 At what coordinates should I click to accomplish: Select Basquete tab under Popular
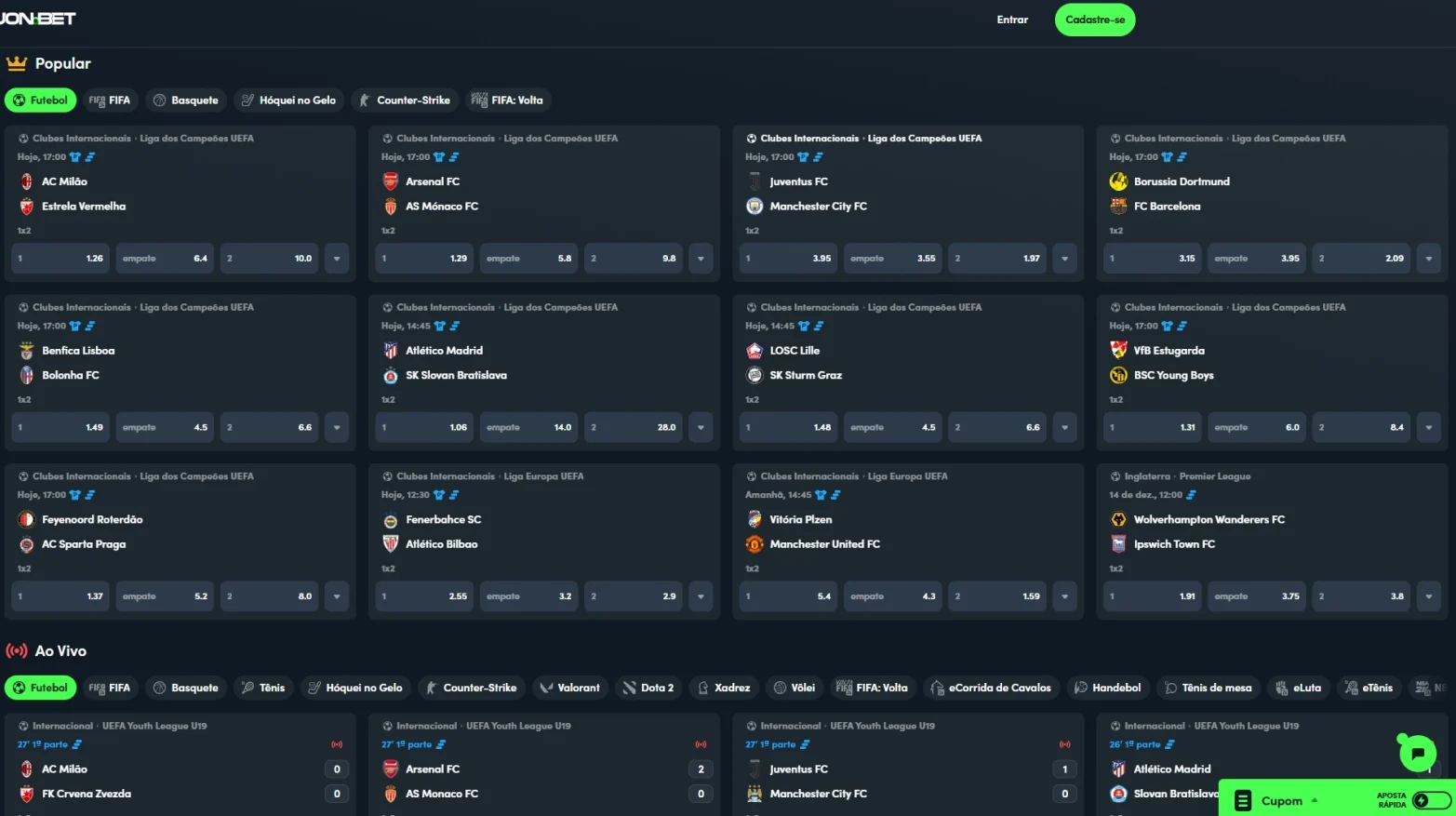point(185,100)
